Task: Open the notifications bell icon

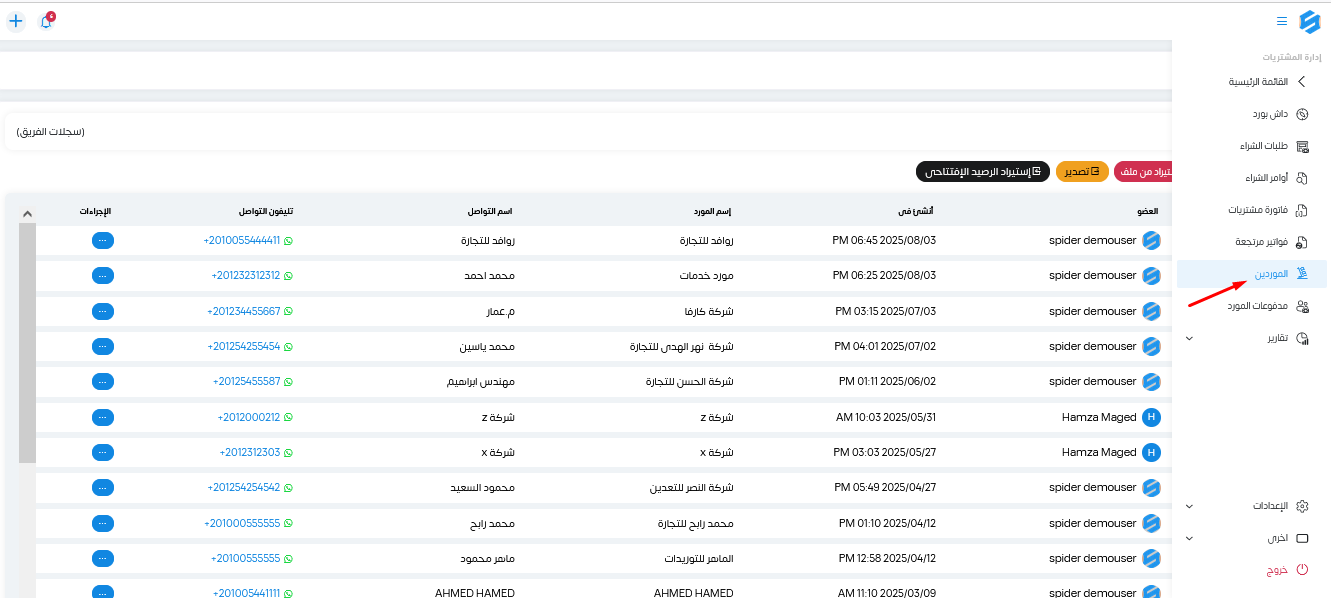Action: pos(46,21)
